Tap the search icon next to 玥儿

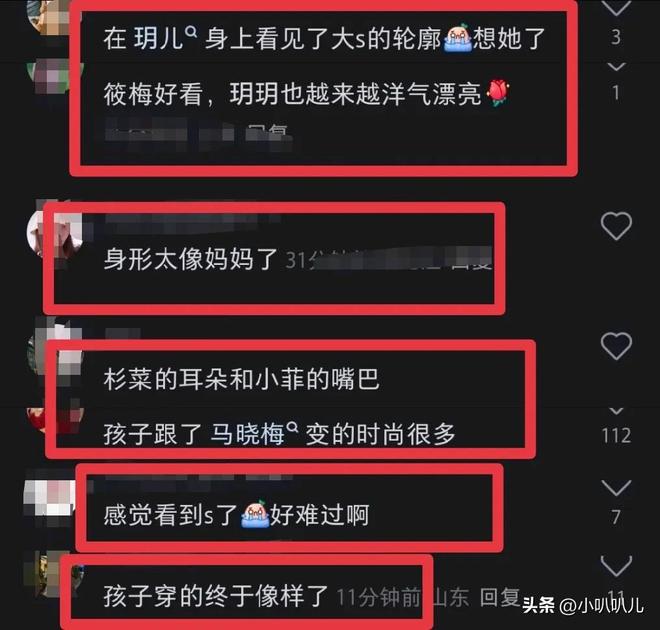(x=191, y=32)
